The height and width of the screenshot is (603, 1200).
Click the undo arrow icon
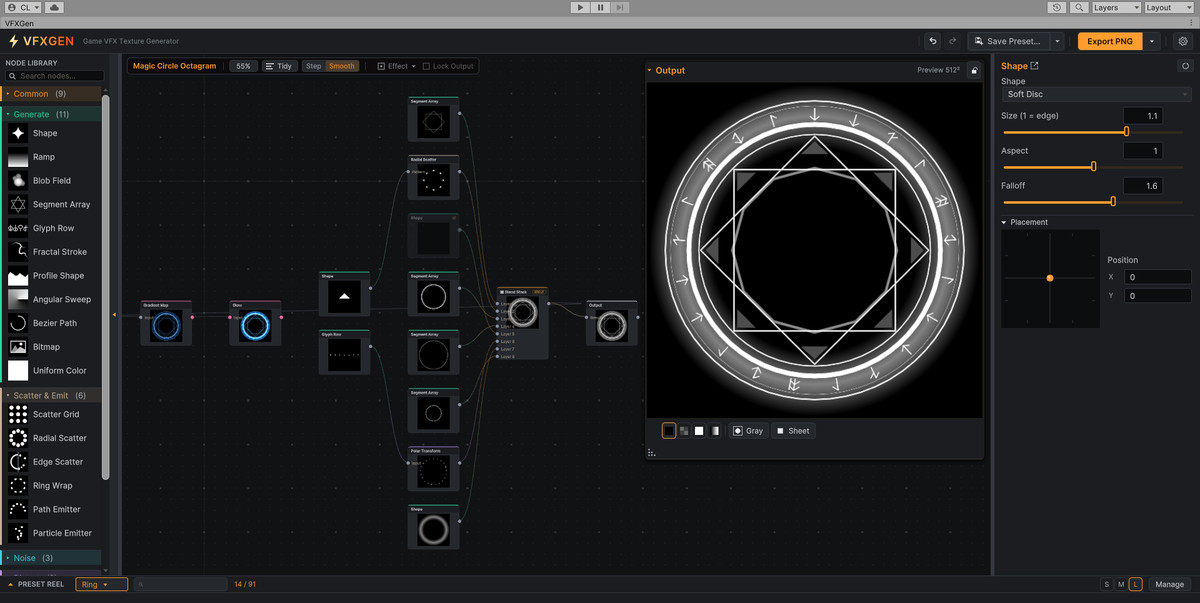tap(933, 41)
